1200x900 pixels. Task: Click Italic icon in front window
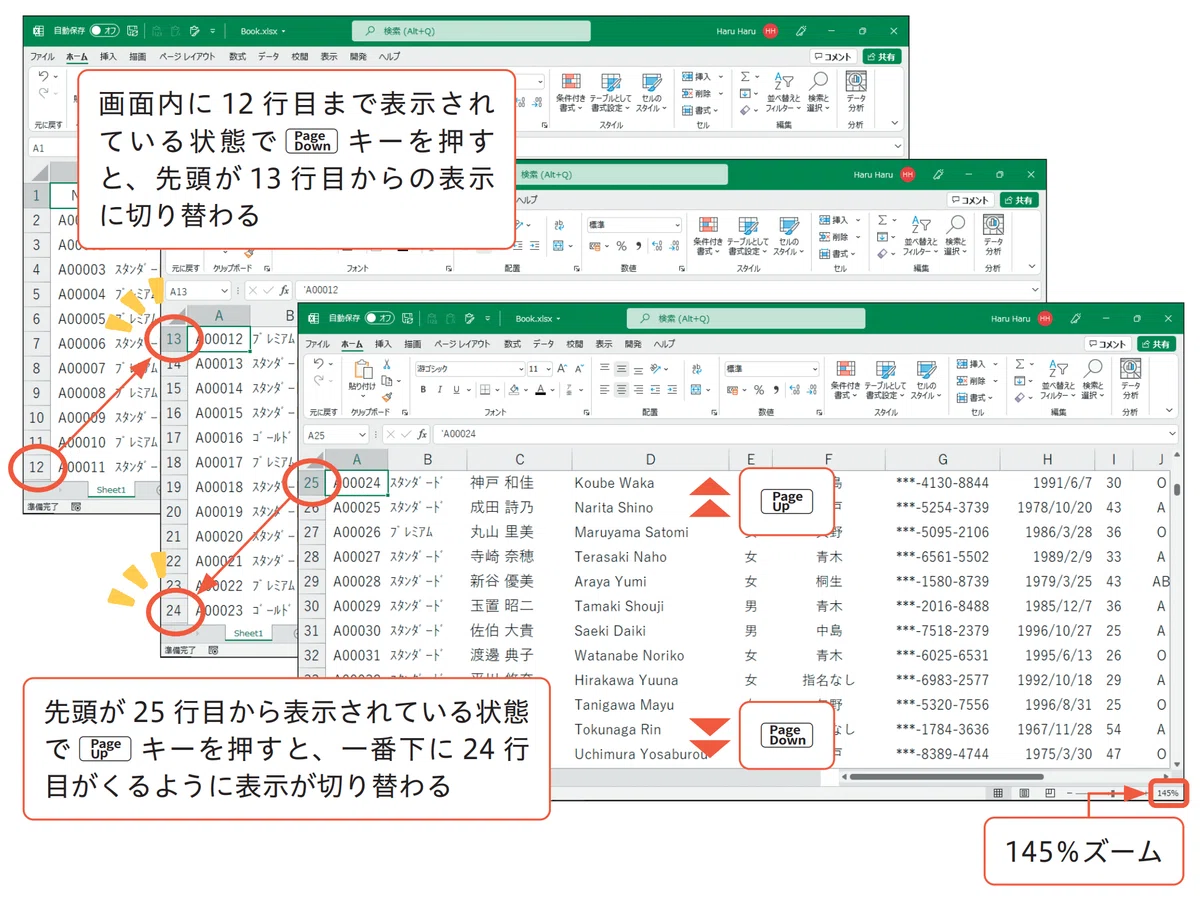pos(439,389)
